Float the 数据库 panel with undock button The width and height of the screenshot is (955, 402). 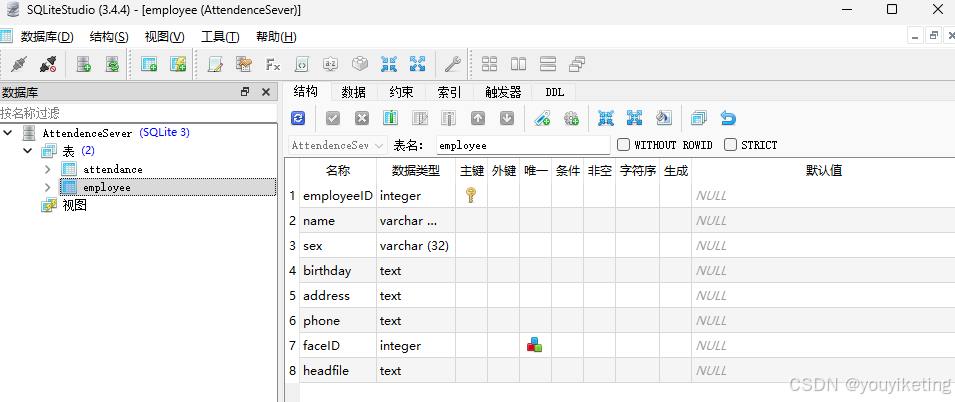245,92
